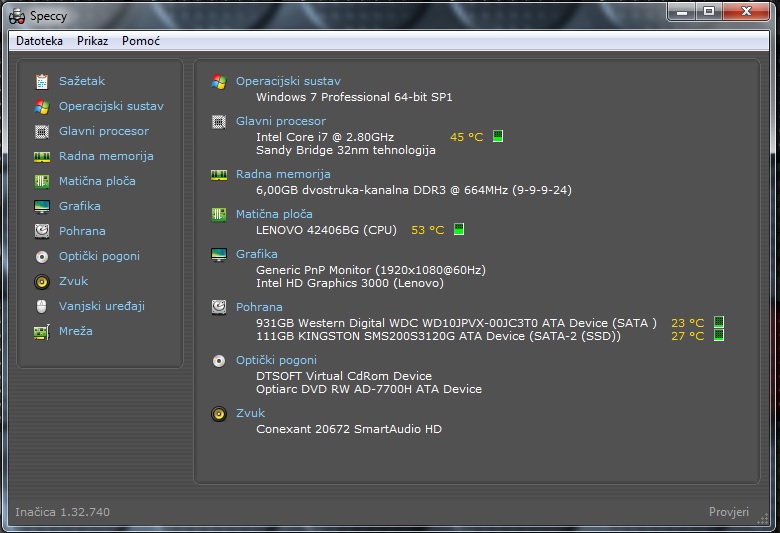
Task: Click the 6,00GB DDR3 memory line
Action: (x=414, y=190)
